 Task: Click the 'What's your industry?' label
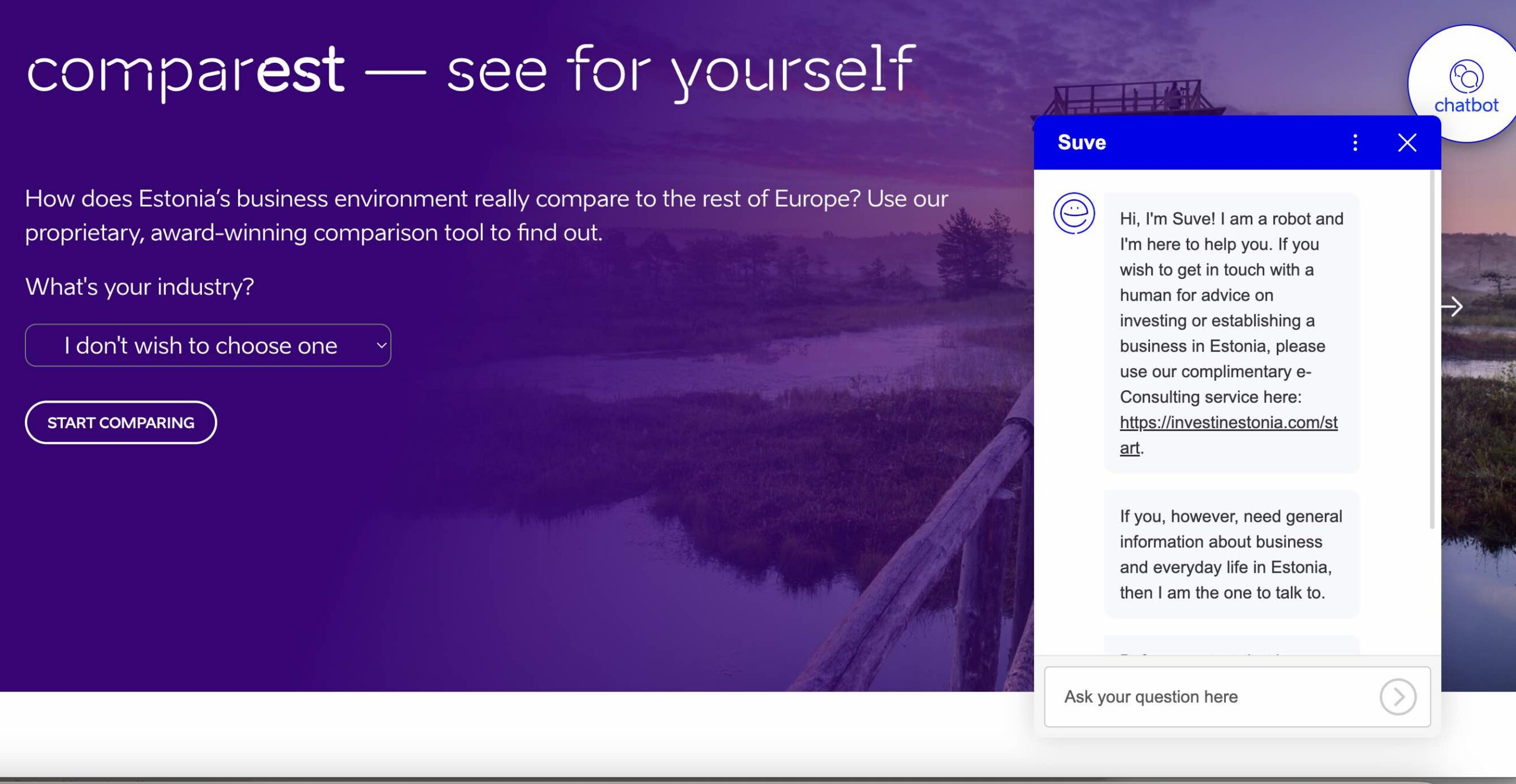pyautogui.click(x=140, y=287)
